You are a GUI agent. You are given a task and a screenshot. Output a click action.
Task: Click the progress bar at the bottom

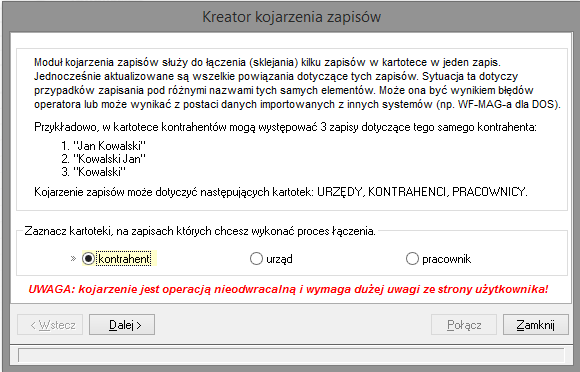pyautogui.click(x=291, y=355)
